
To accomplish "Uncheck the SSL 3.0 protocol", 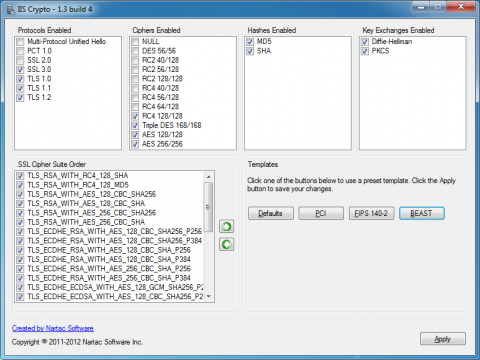I will coord(21,70).
